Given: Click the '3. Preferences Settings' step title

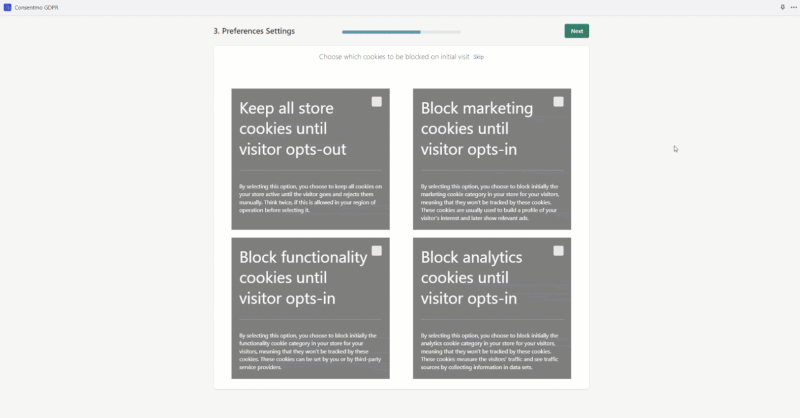Looking at the screenshot, I should click(x=254, y=31).
